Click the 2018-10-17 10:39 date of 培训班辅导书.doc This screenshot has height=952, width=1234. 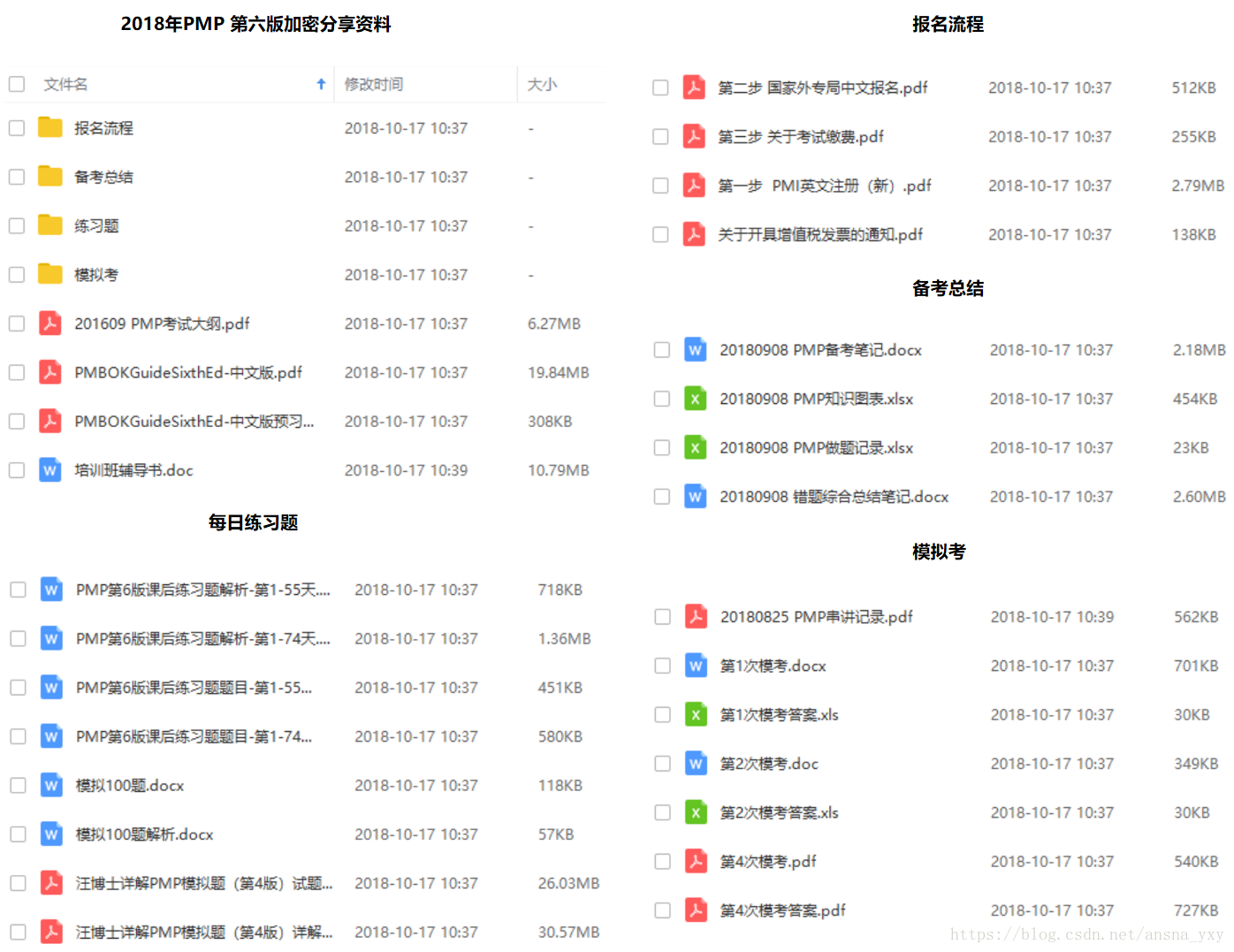407,470
